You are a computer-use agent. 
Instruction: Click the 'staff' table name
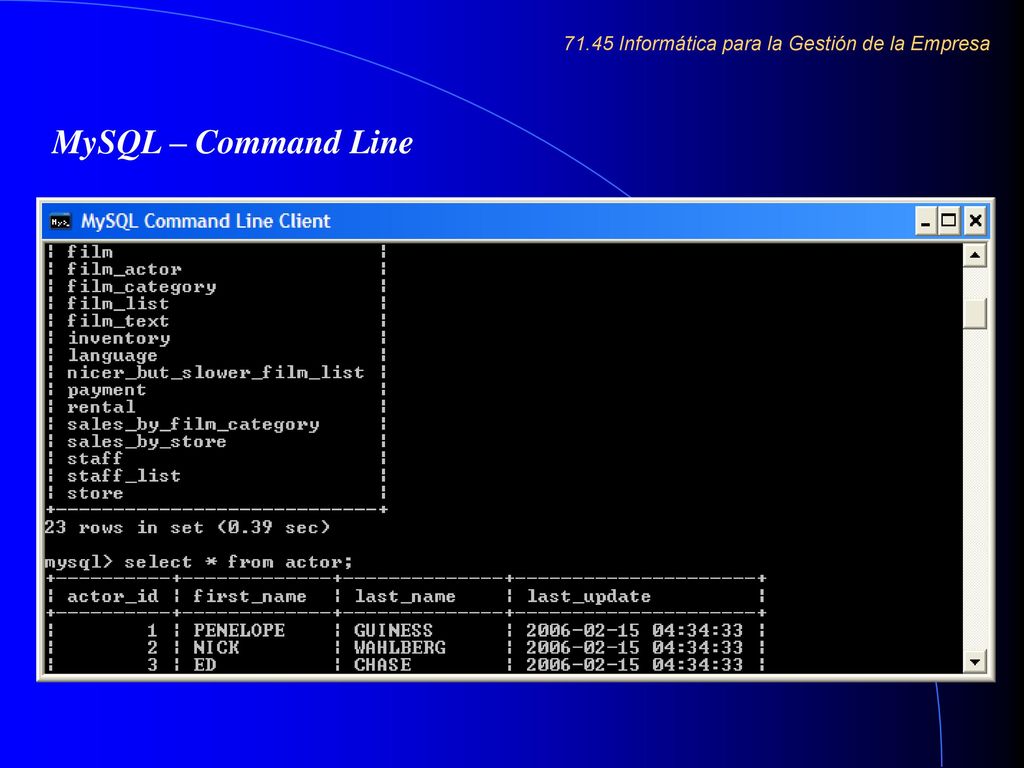click(x=95, y=458)
